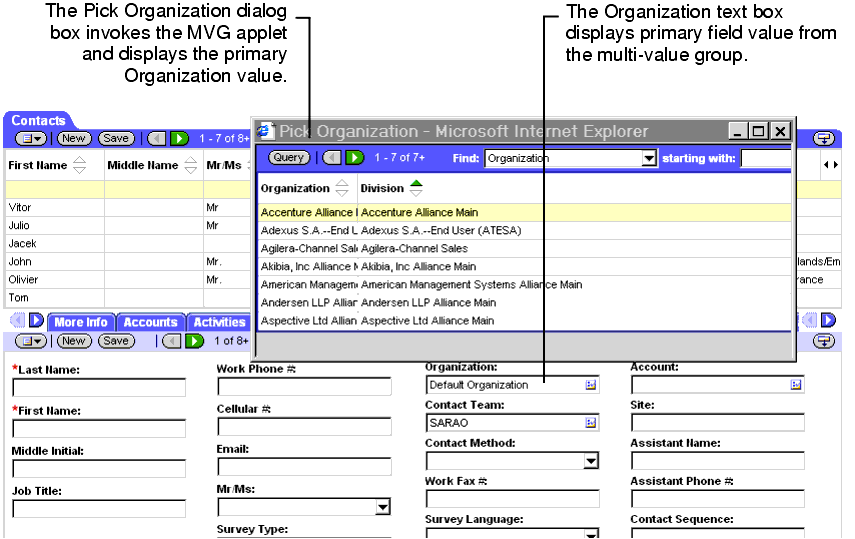Sort the Organization column in dialog
This screenshot has height=539, width=855.
(342, 188)
